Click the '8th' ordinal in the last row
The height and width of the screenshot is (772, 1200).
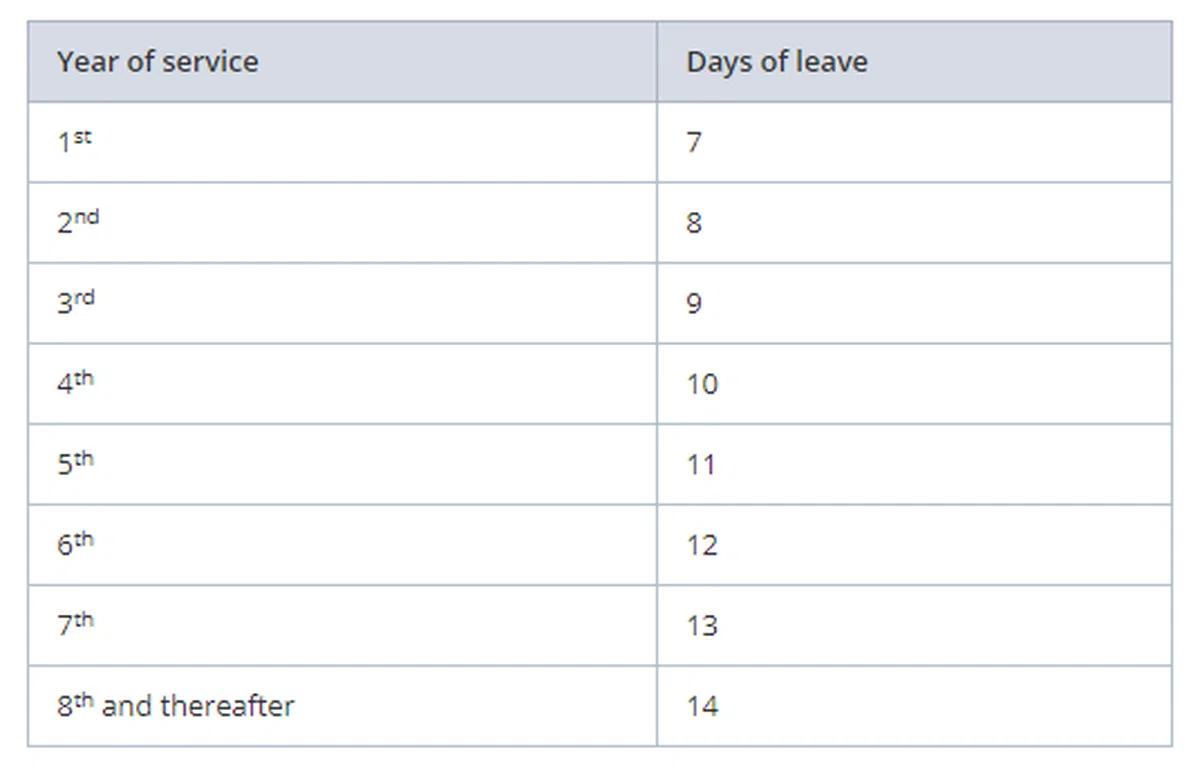[76, 705]
